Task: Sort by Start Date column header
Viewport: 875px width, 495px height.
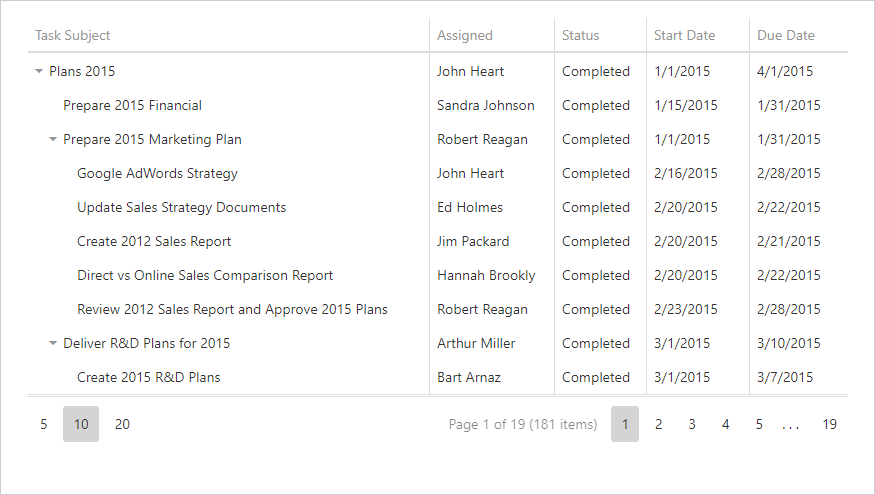Action: click(x=685, y=35)
